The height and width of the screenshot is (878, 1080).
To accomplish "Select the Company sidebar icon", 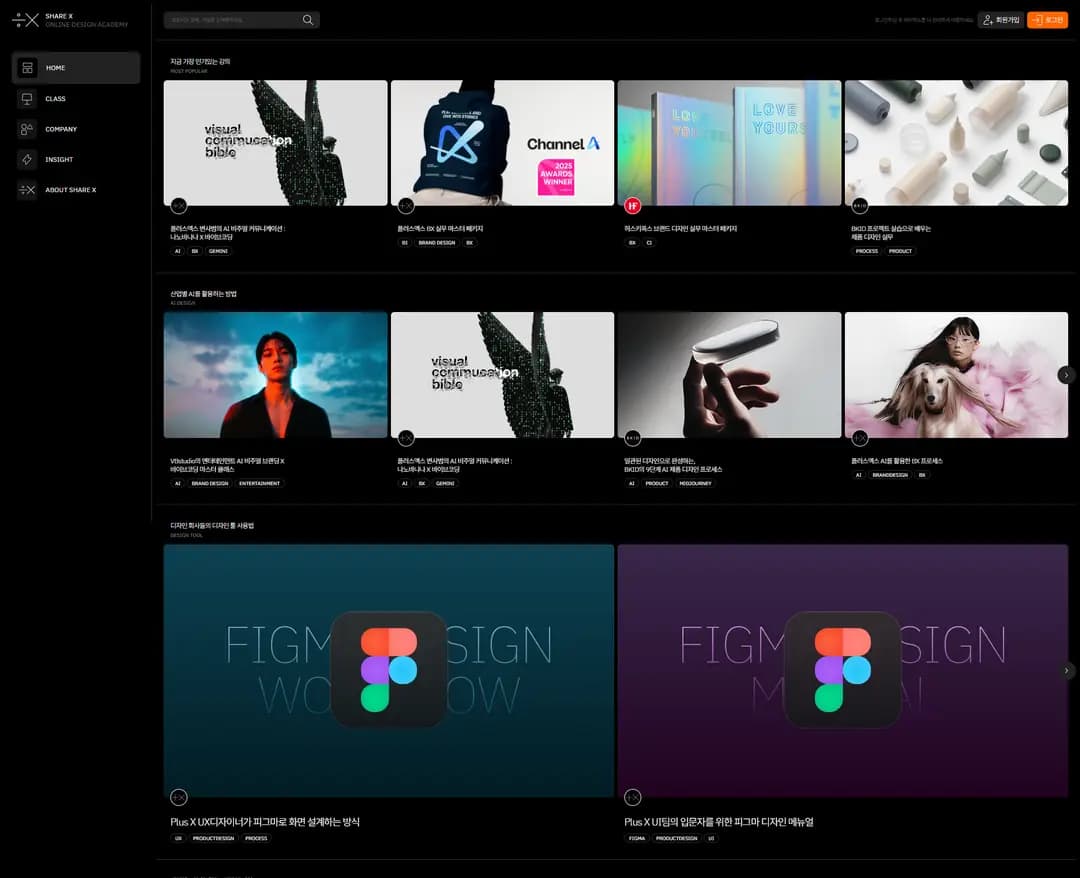I will [x=28, y=129].
